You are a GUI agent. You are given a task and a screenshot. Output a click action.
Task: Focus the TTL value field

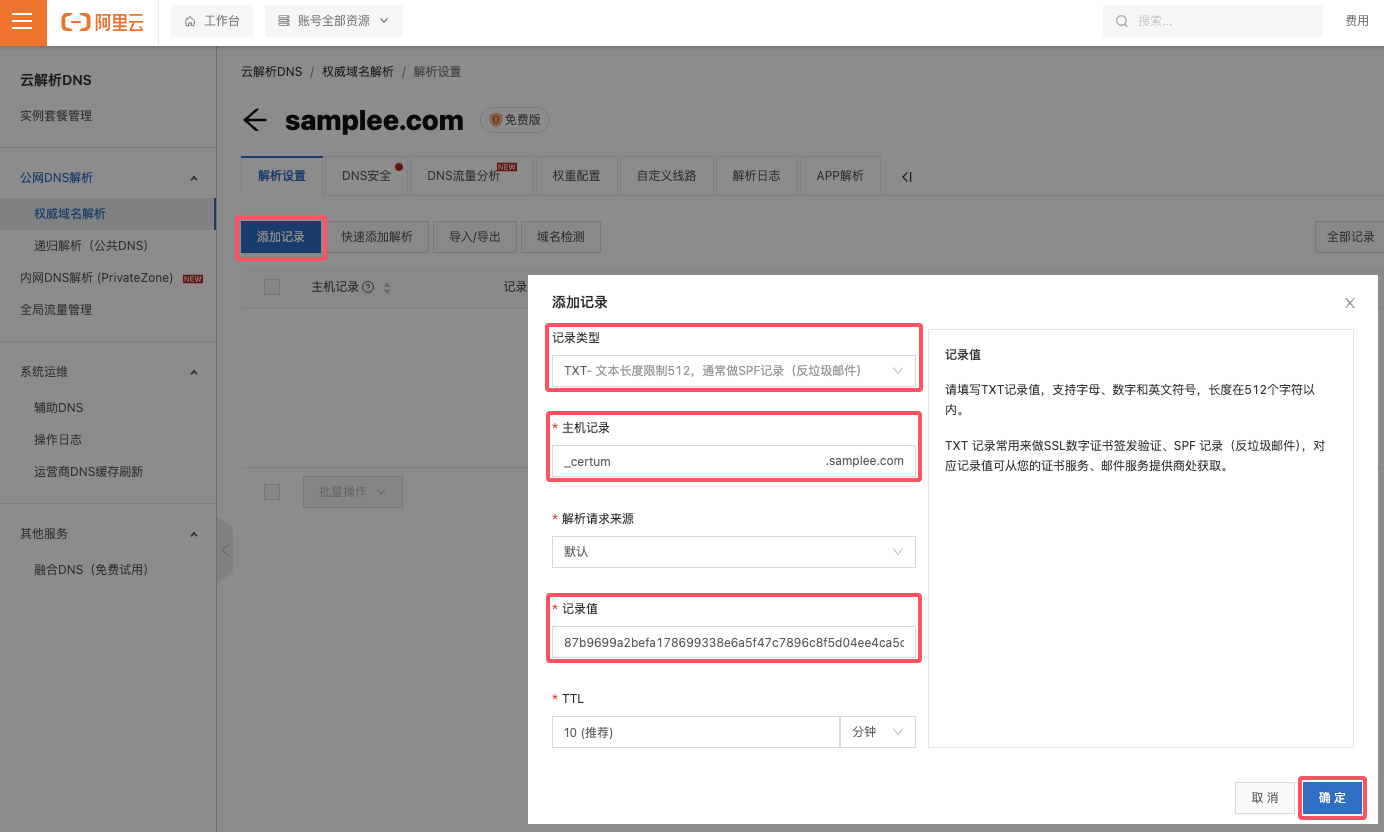696,732
